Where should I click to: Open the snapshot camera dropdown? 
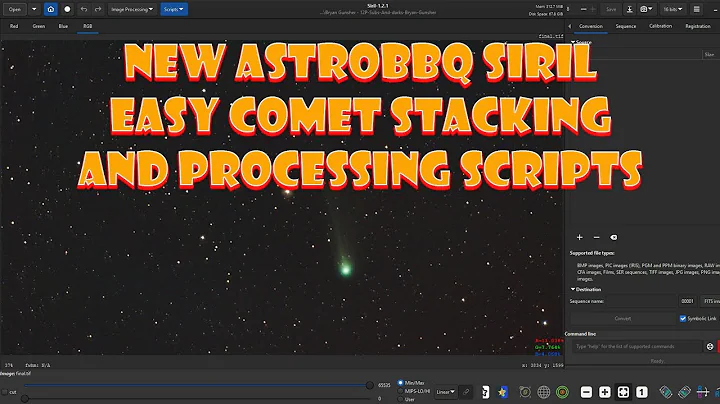coord(646,9)
